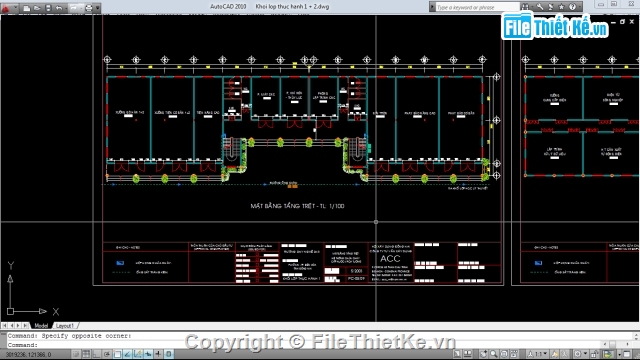The image size is (640, 360).
Task: Click the Workspace Switching gear icon
Action: tap(578, 354)
